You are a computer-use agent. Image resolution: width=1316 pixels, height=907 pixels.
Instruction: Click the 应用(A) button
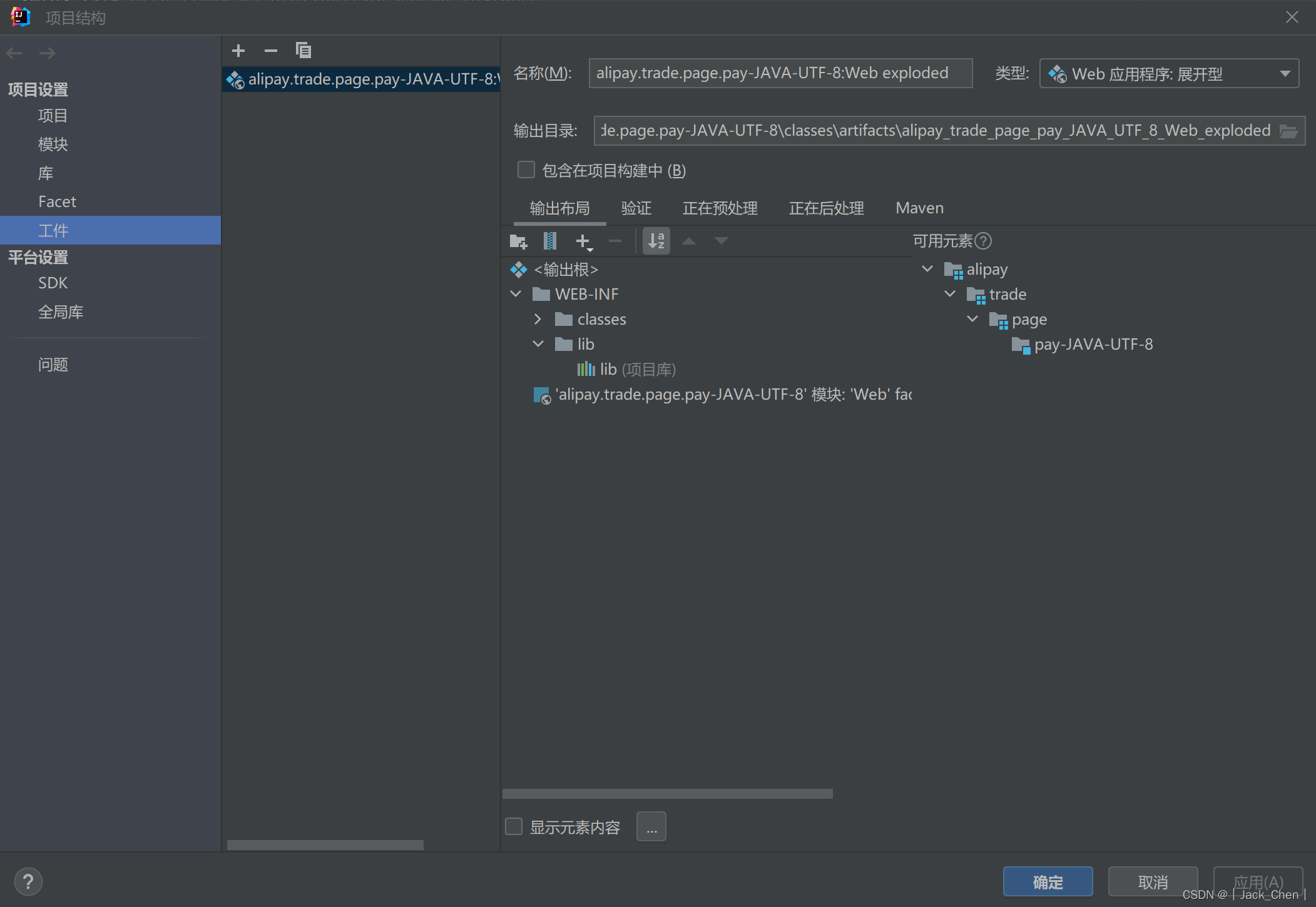click(x=1258, y=882)
